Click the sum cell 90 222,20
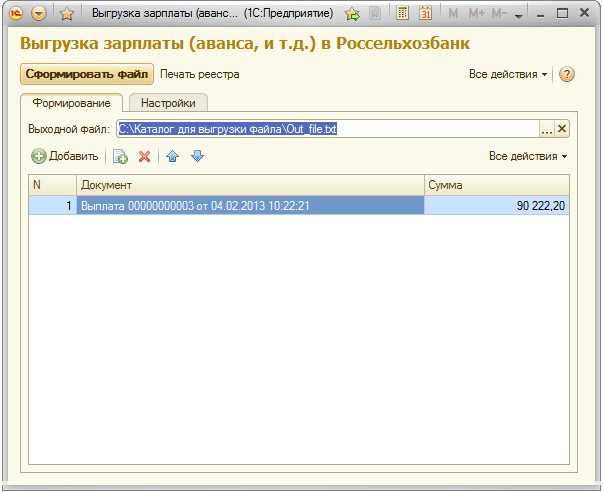The height and width of the screenshot is (492, 603). (x=496, y=206)
